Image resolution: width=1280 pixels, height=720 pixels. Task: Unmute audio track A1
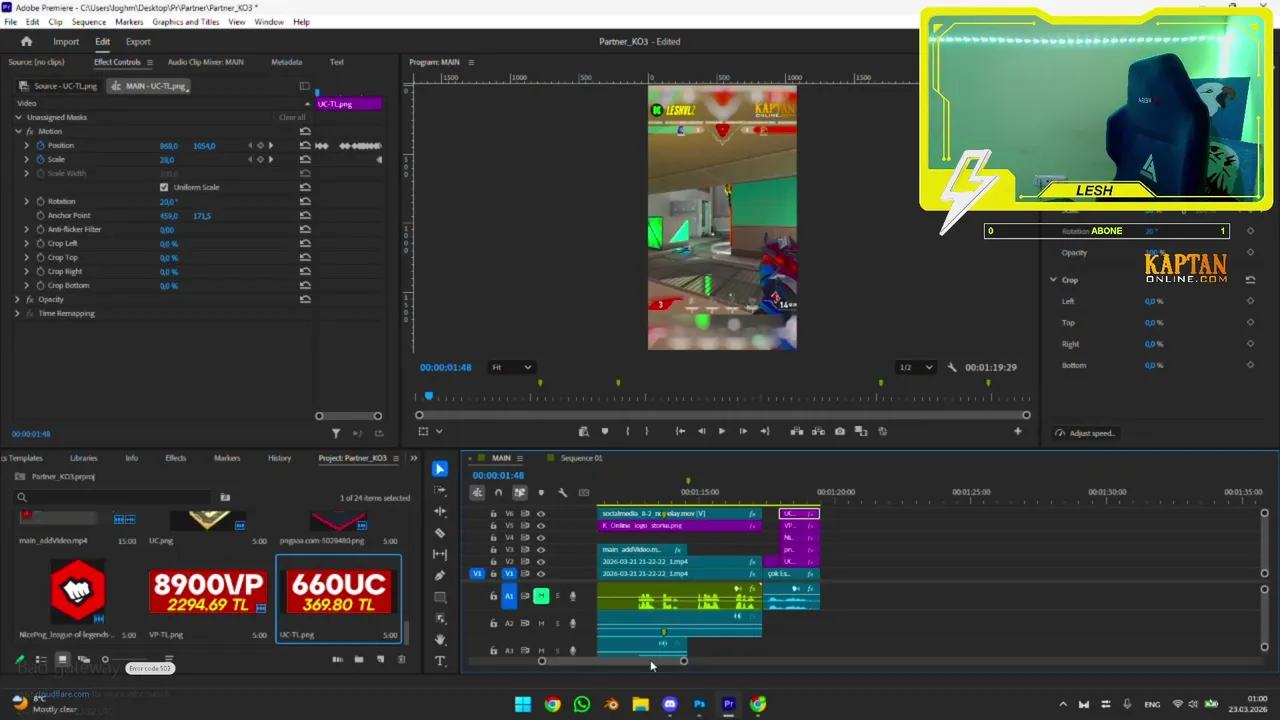coord(541,596)
